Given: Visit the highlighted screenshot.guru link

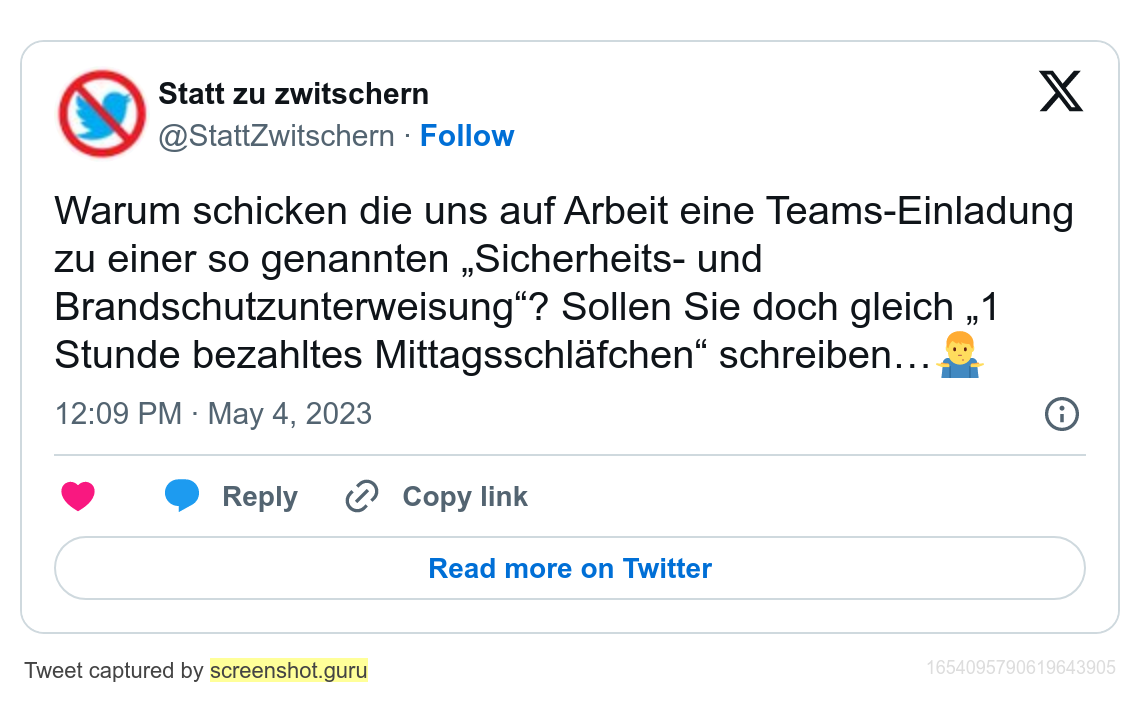Looking at the screenshot, I should (289, 671).
